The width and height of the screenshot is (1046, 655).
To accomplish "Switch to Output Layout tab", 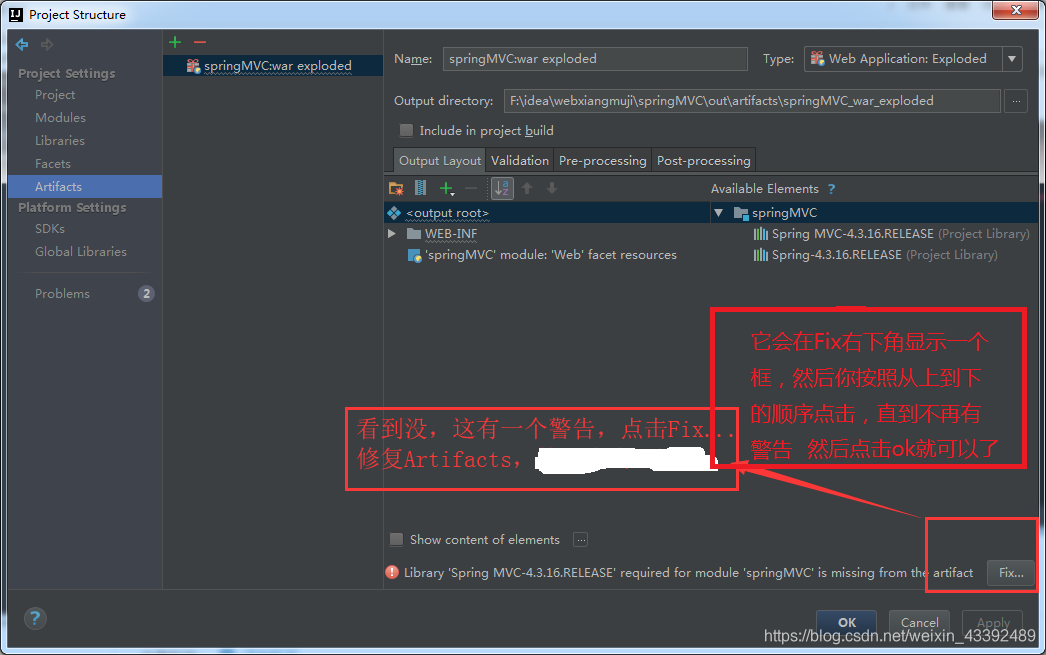I will pos(440,161).
